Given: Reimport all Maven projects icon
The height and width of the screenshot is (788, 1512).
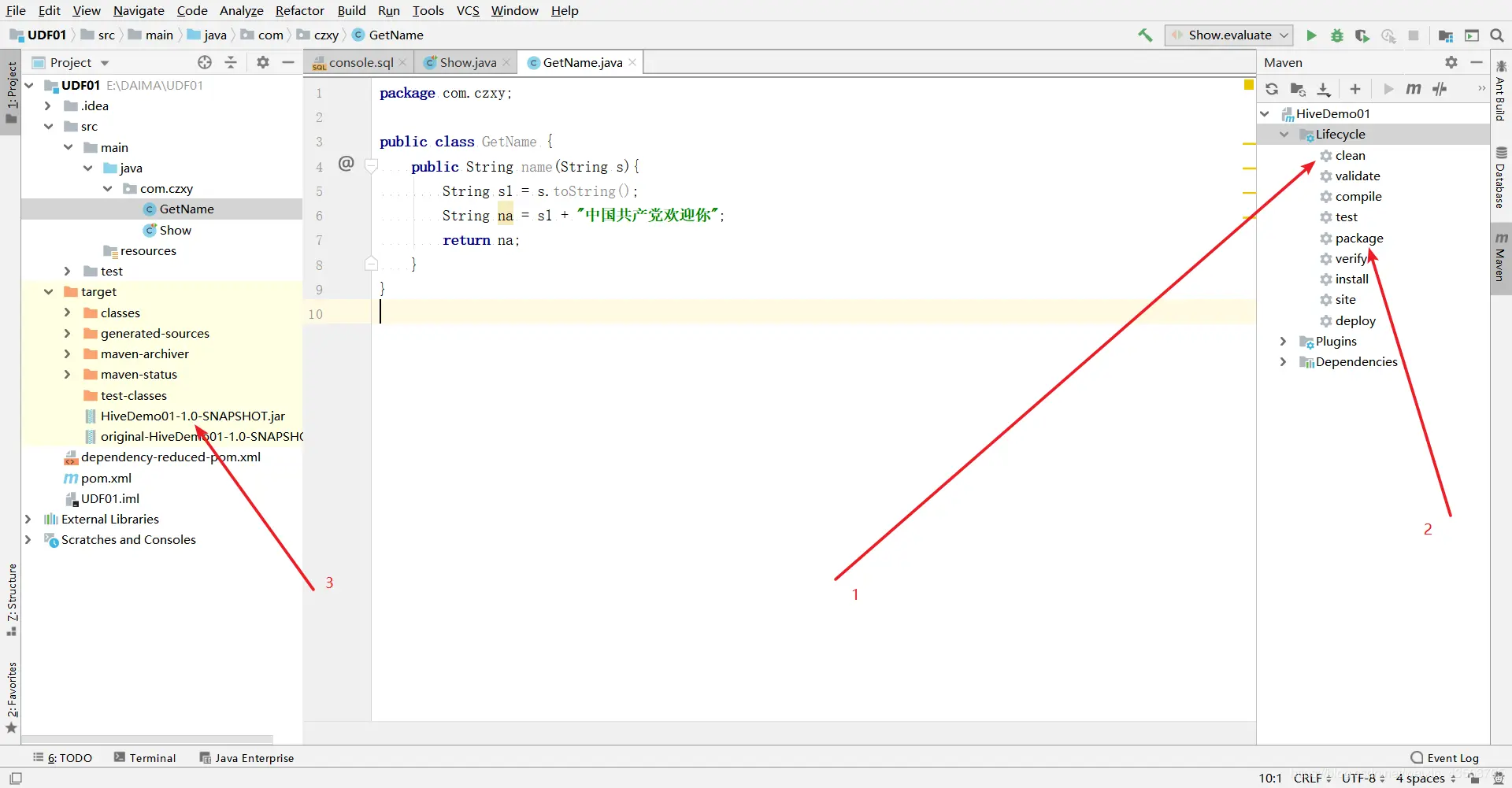Looking at the screenshot, I should tap(1272, 89).
